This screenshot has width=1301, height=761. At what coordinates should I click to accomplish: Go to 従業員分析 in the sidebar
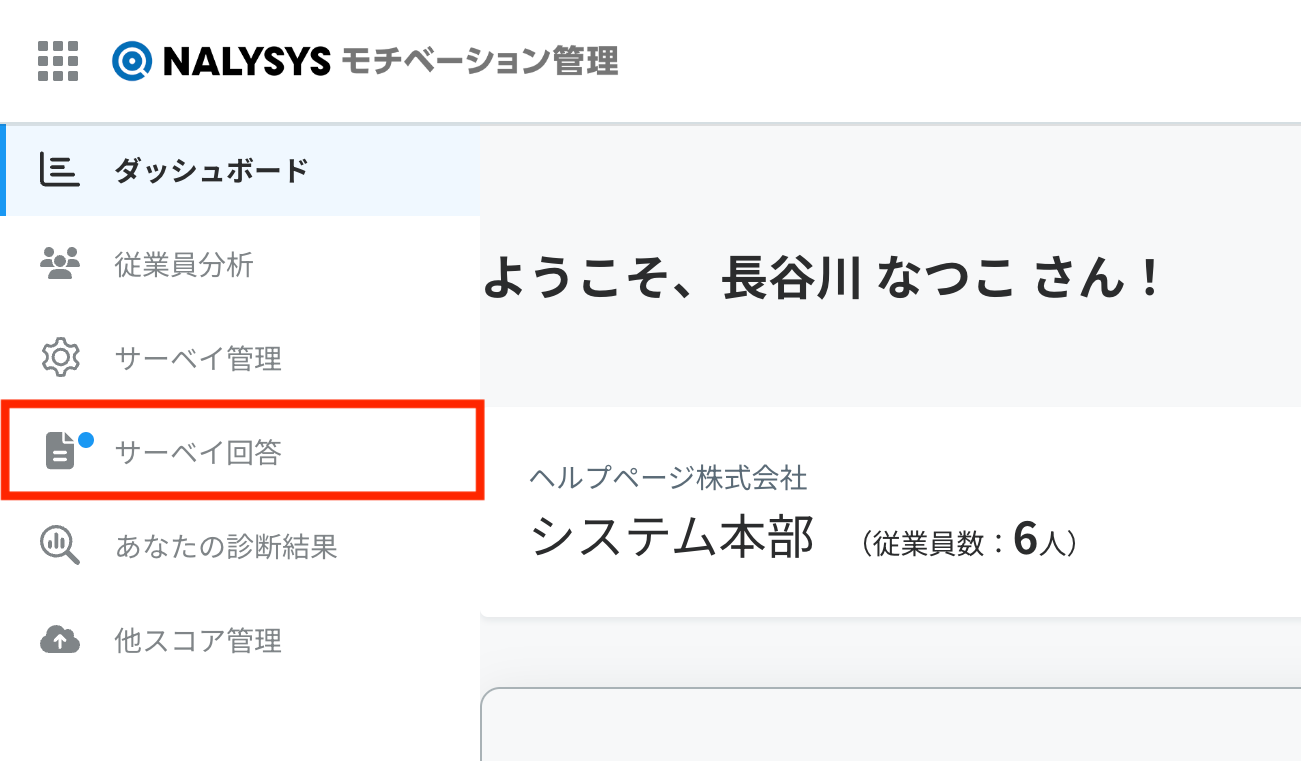240,265
